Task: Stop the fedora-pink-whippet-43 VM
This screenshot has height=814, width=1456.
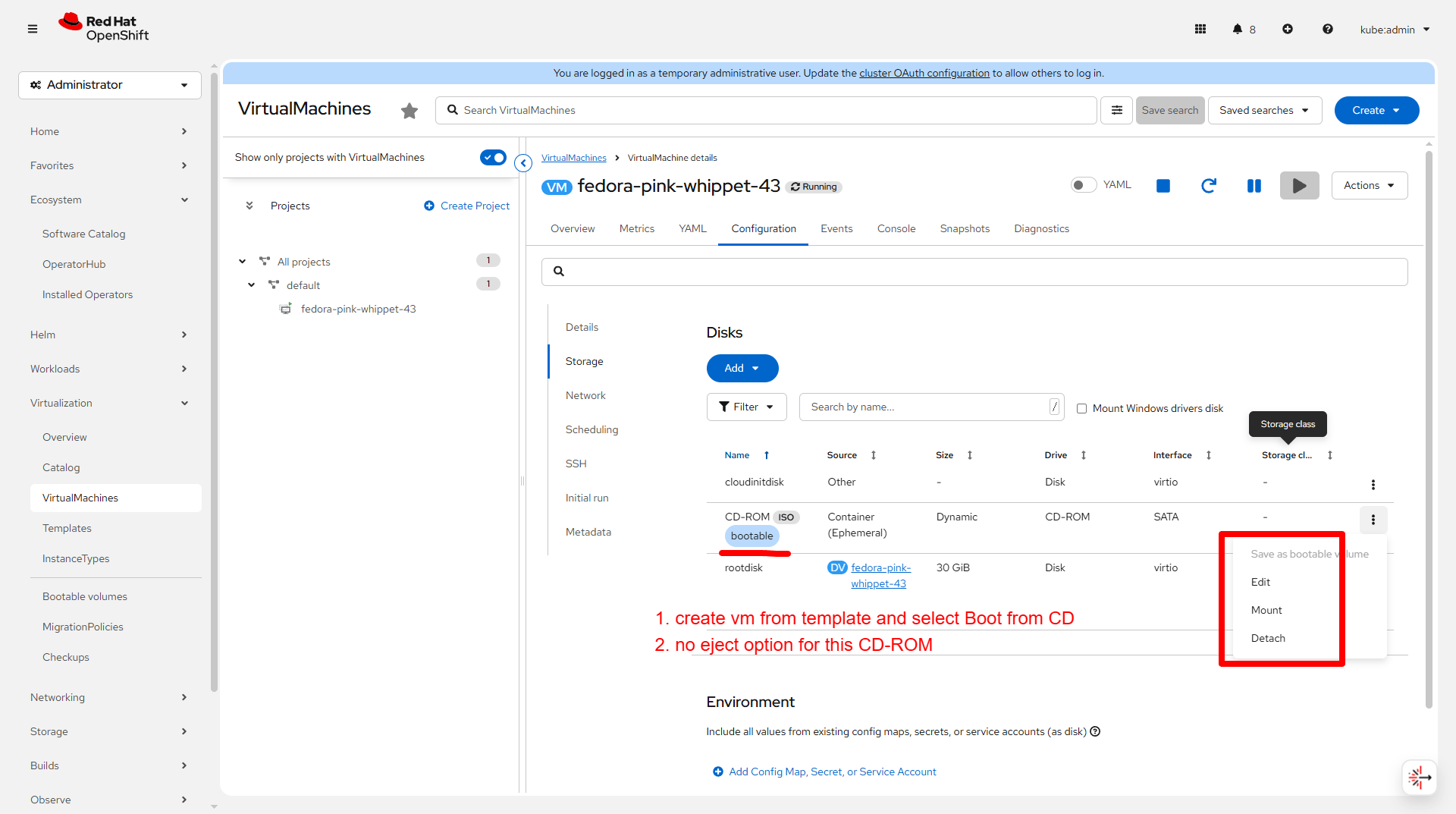Action: 1163,186
